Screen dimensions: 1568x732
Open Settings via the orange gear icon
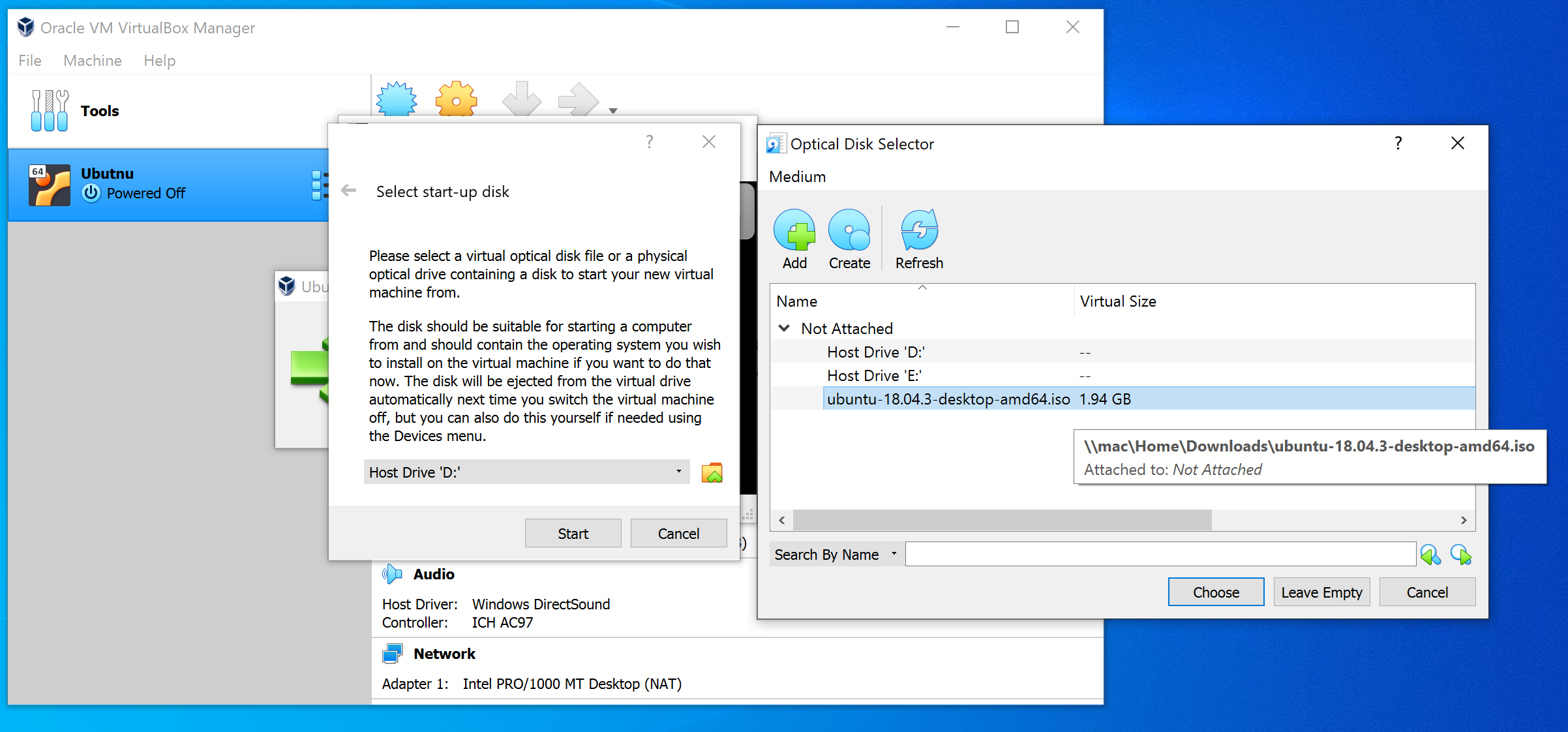click(456, 99)
